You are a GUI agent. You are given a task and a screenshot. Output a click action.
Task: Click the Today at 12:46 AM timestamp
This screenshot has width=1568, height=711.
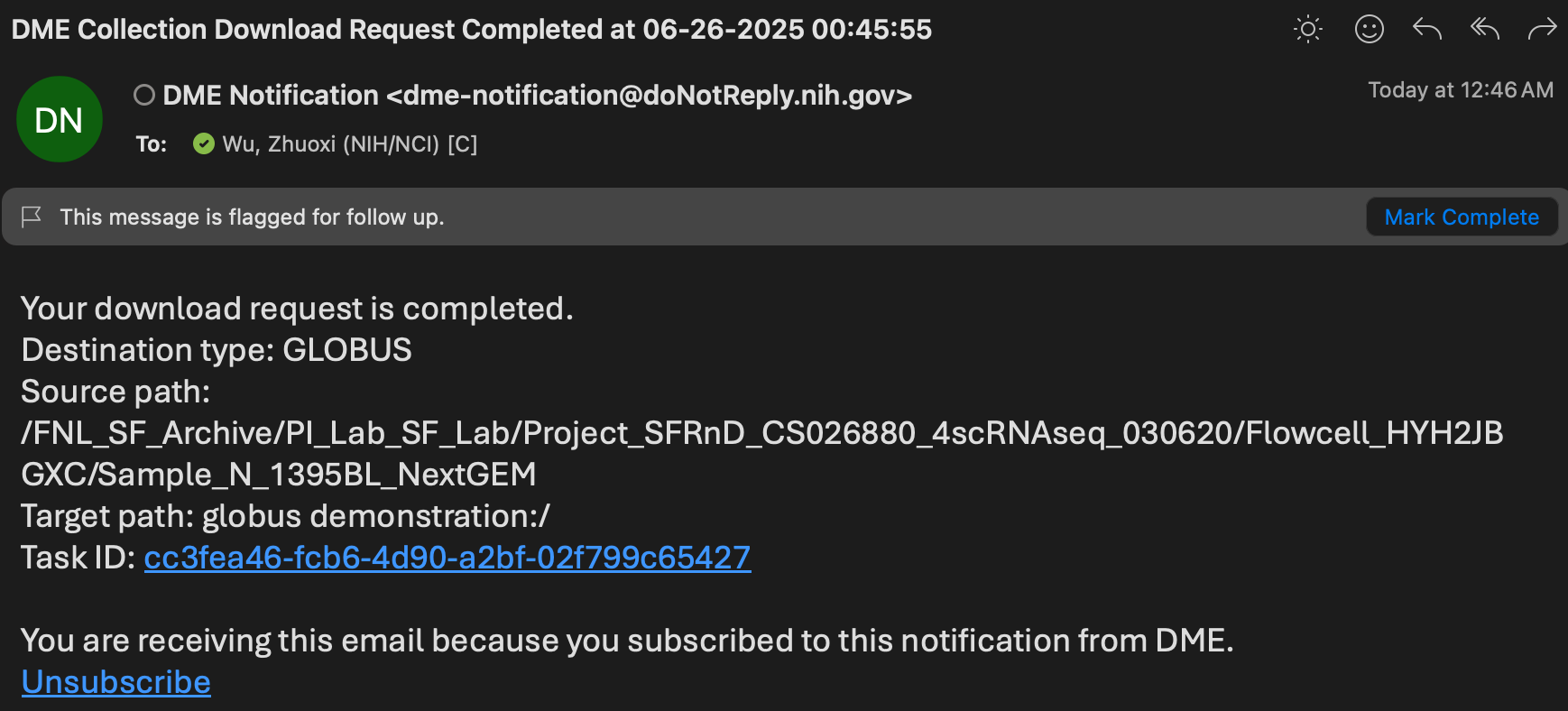(1460, 90)
